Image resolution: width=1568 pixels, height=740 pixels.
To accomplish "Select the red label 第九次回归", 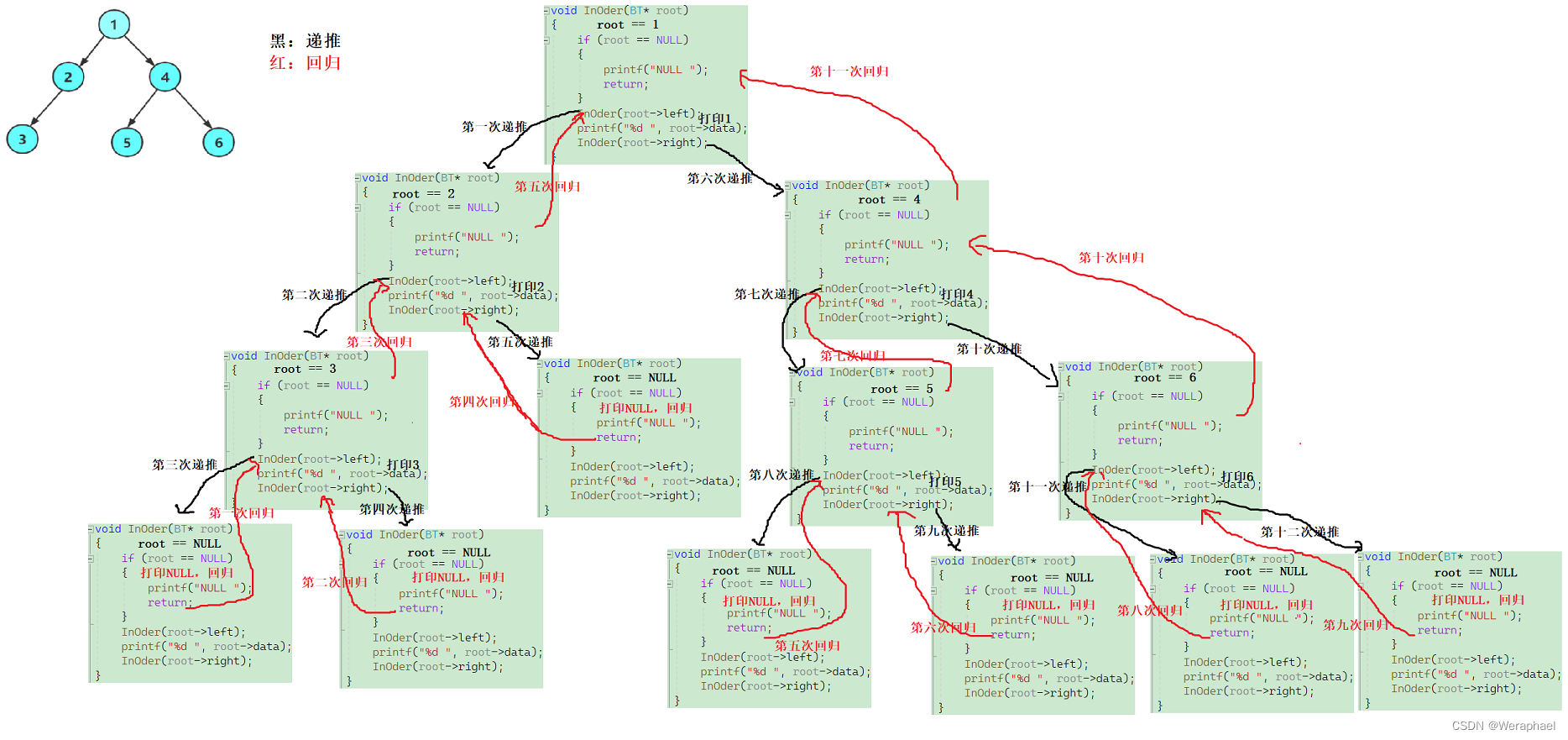I will [x=1356, y=625].
